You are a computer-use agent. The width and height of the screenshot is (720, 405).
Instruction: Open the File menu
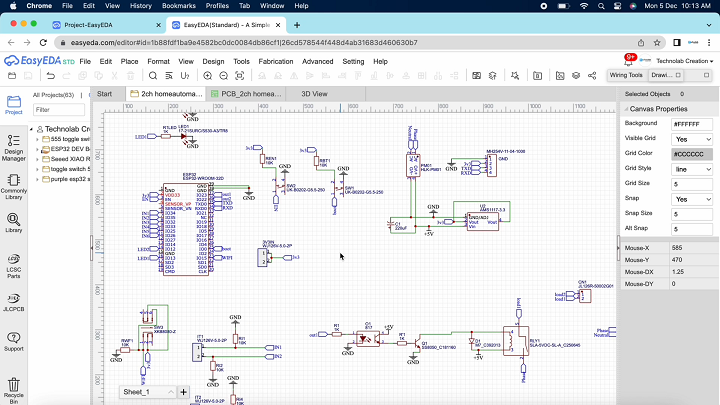[x=85, y=61]
